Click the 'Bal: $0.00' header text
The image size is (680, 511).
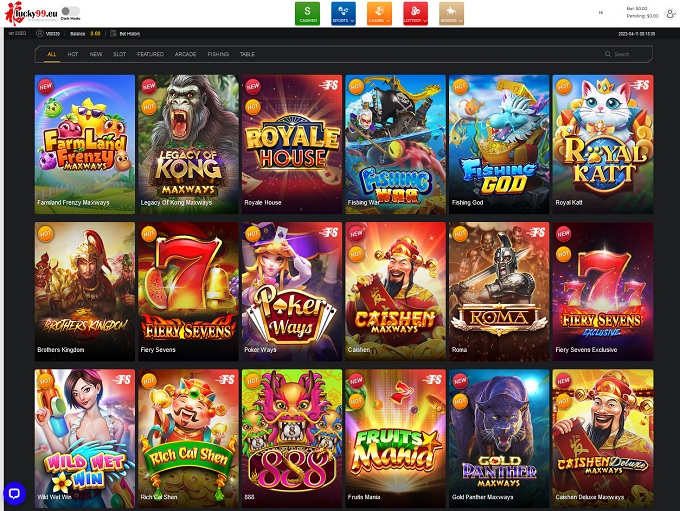637,8
